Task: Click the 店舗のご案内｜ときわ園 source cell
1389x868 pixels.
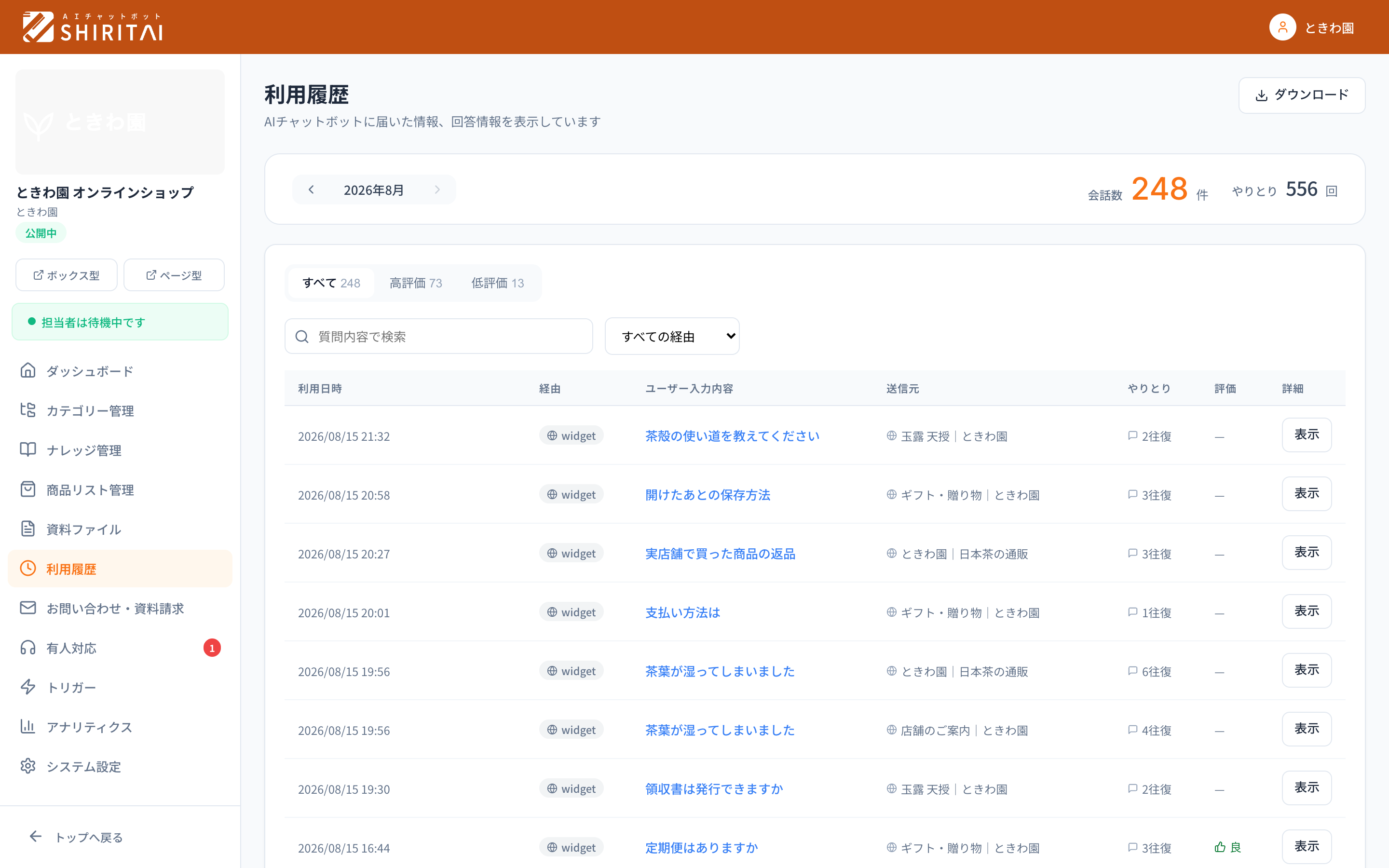Action: [x=957, y=730]
